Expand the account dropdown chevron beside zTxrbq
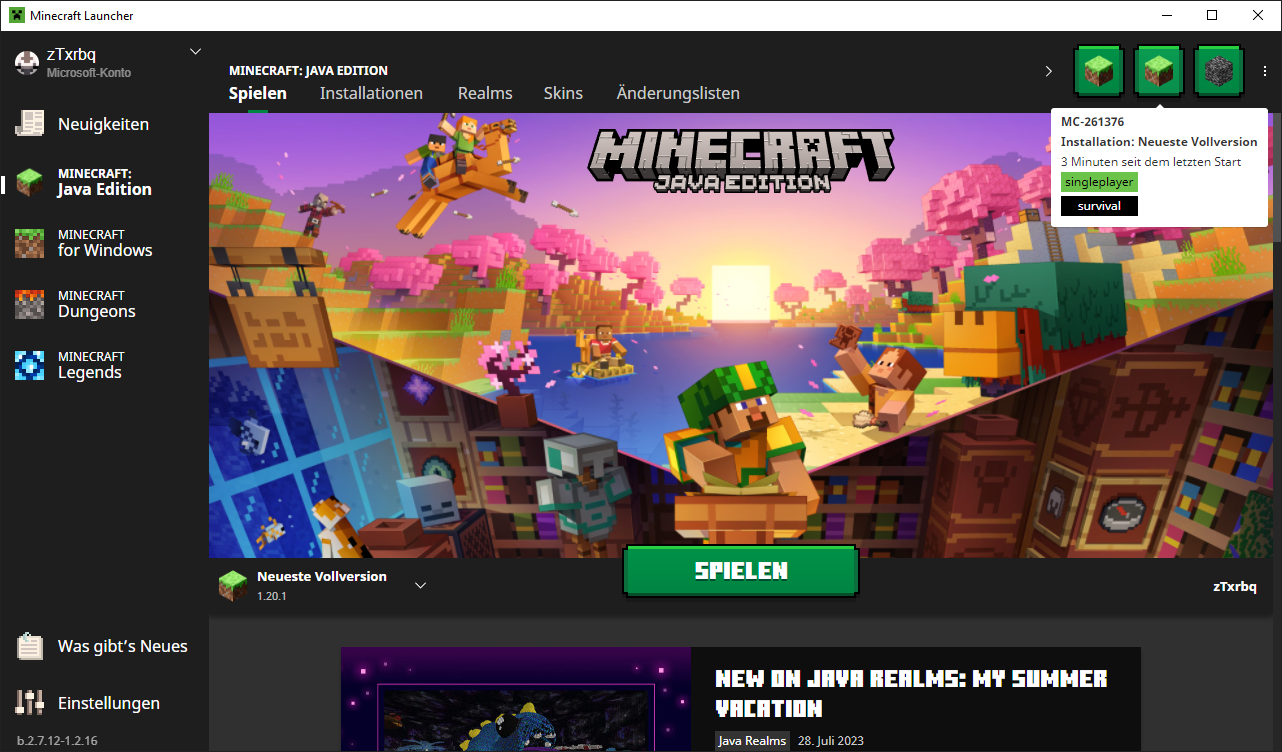Viewport: 1282px width, 752px height. [x=195, y=52]
